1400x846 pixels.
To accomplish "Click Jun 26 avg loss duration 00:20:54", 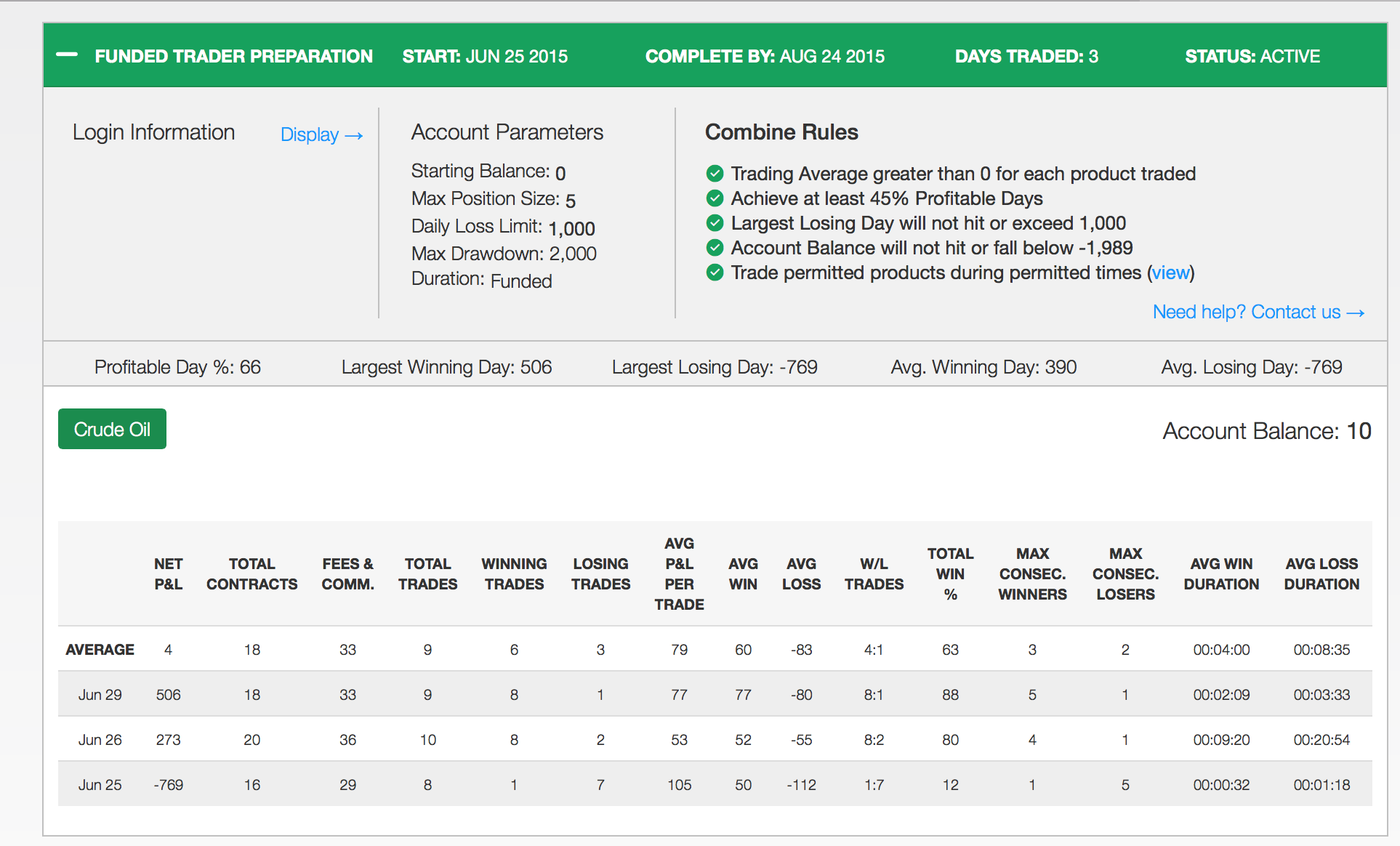I will (x=1321, y=740).
